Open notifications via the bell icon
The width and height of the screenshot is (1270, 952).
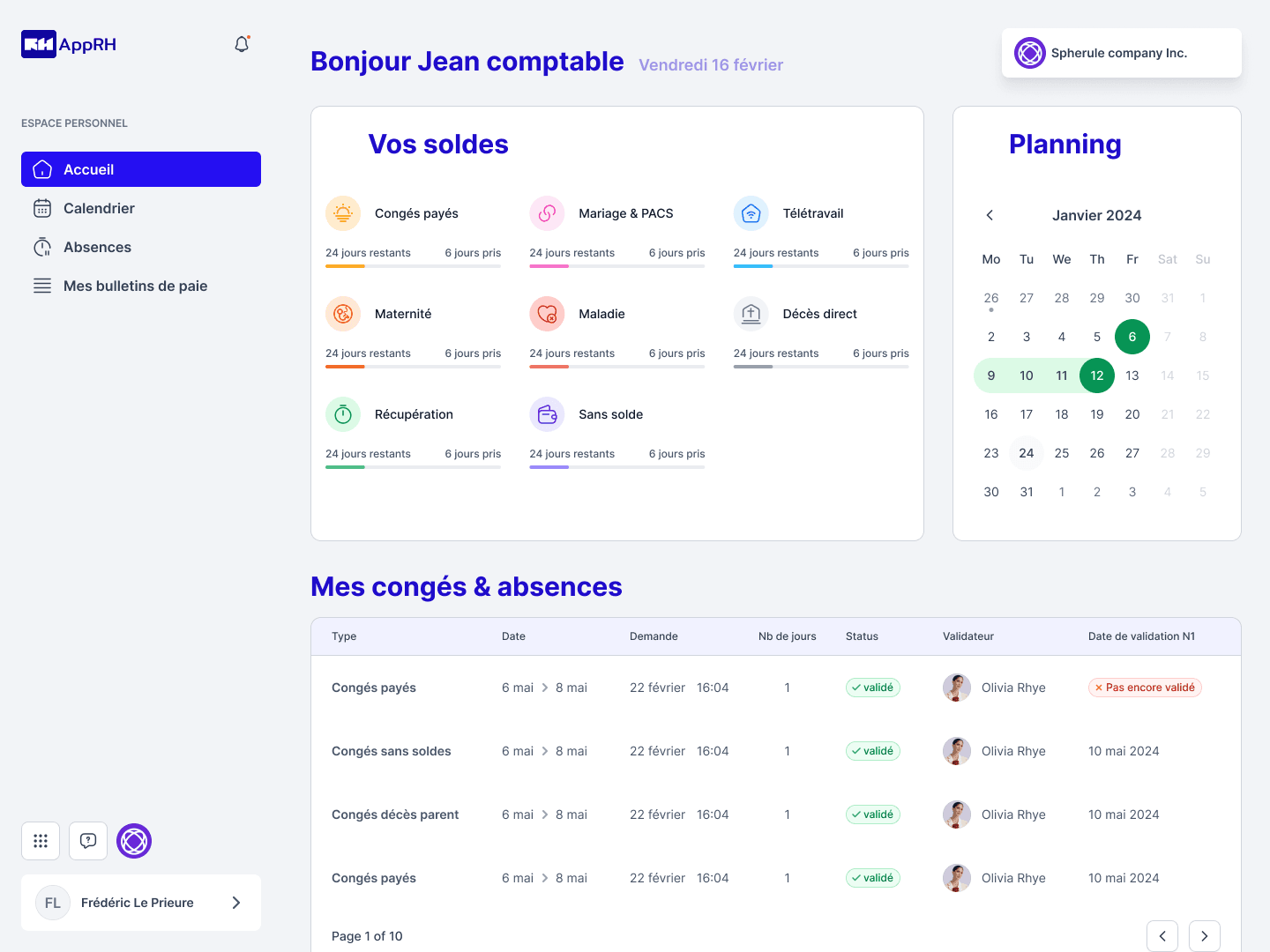pos(241,43)
